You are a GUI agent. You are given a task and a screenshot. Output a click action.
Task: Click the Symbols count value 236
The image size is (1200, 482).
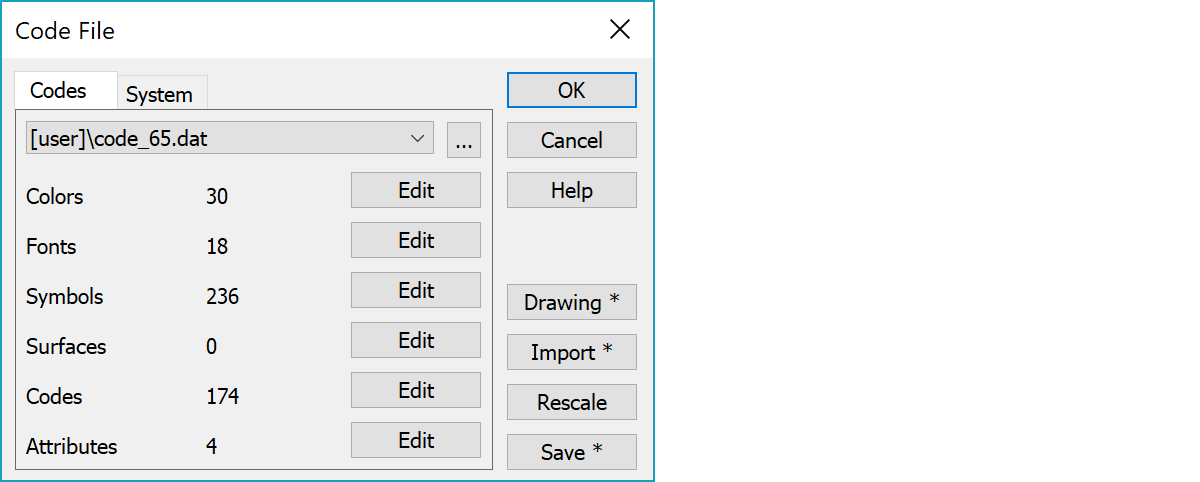[222, 297]
